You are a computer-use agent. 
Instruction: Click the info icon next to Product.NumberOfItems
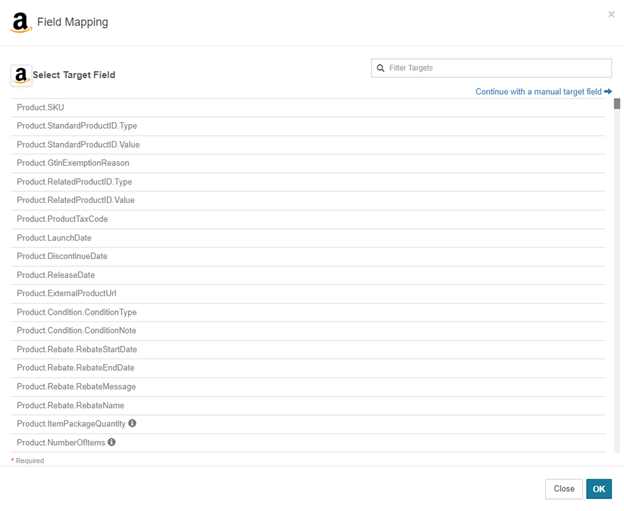(x=112, y=442)
